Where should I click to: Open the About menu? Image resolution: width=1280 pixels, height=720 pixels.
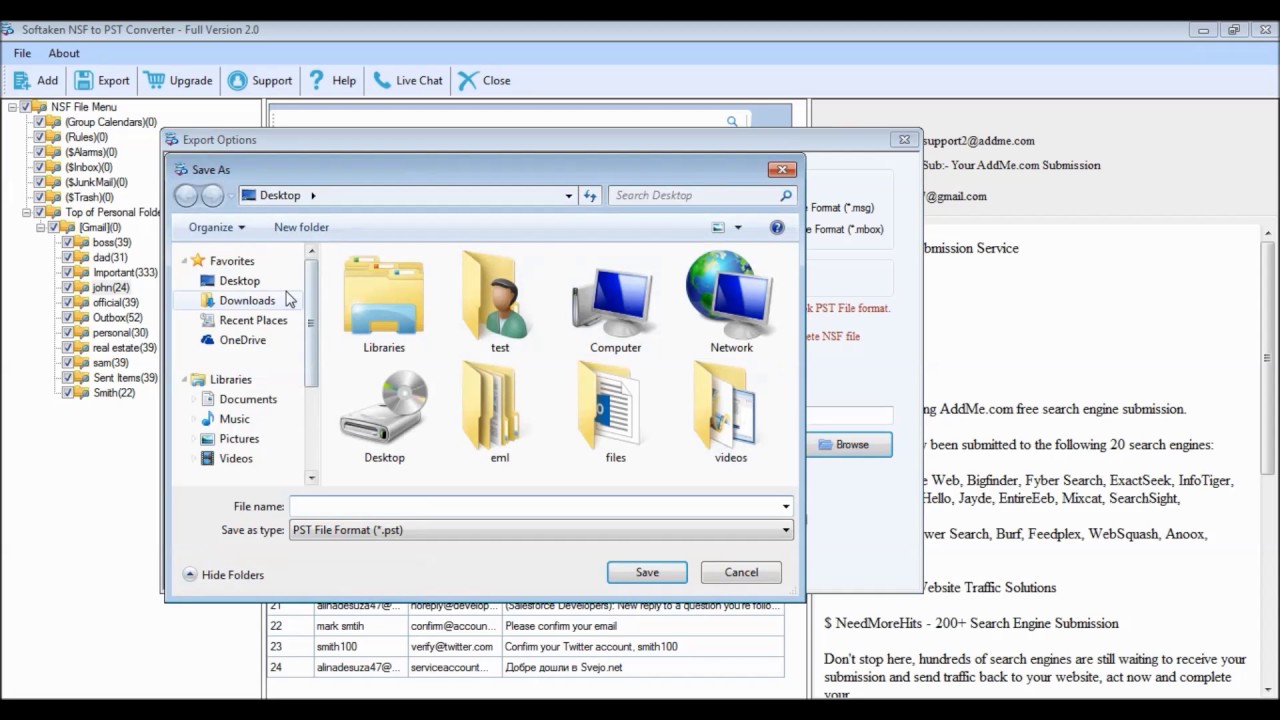(64, 53)
